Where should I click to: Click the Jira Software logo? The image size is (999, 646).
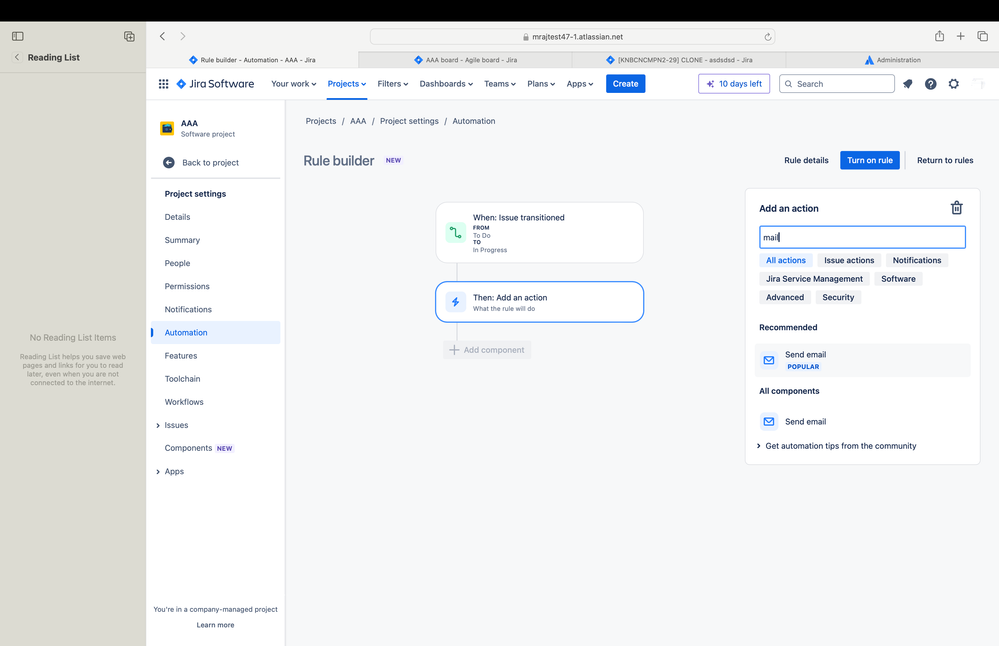point(215,84)
